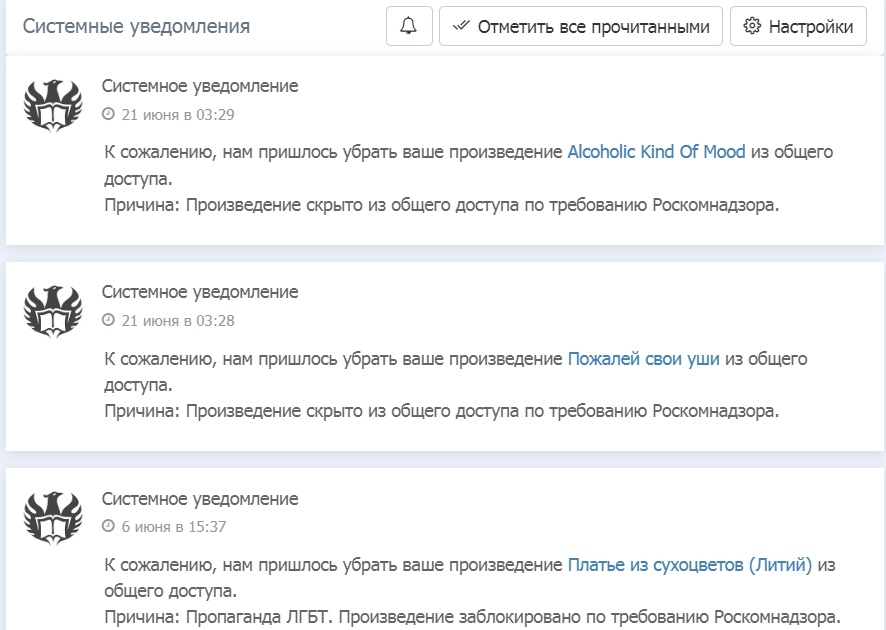Click avatar of the 6 июня notification
The image size is (886, 630).
tap(52, 518)
